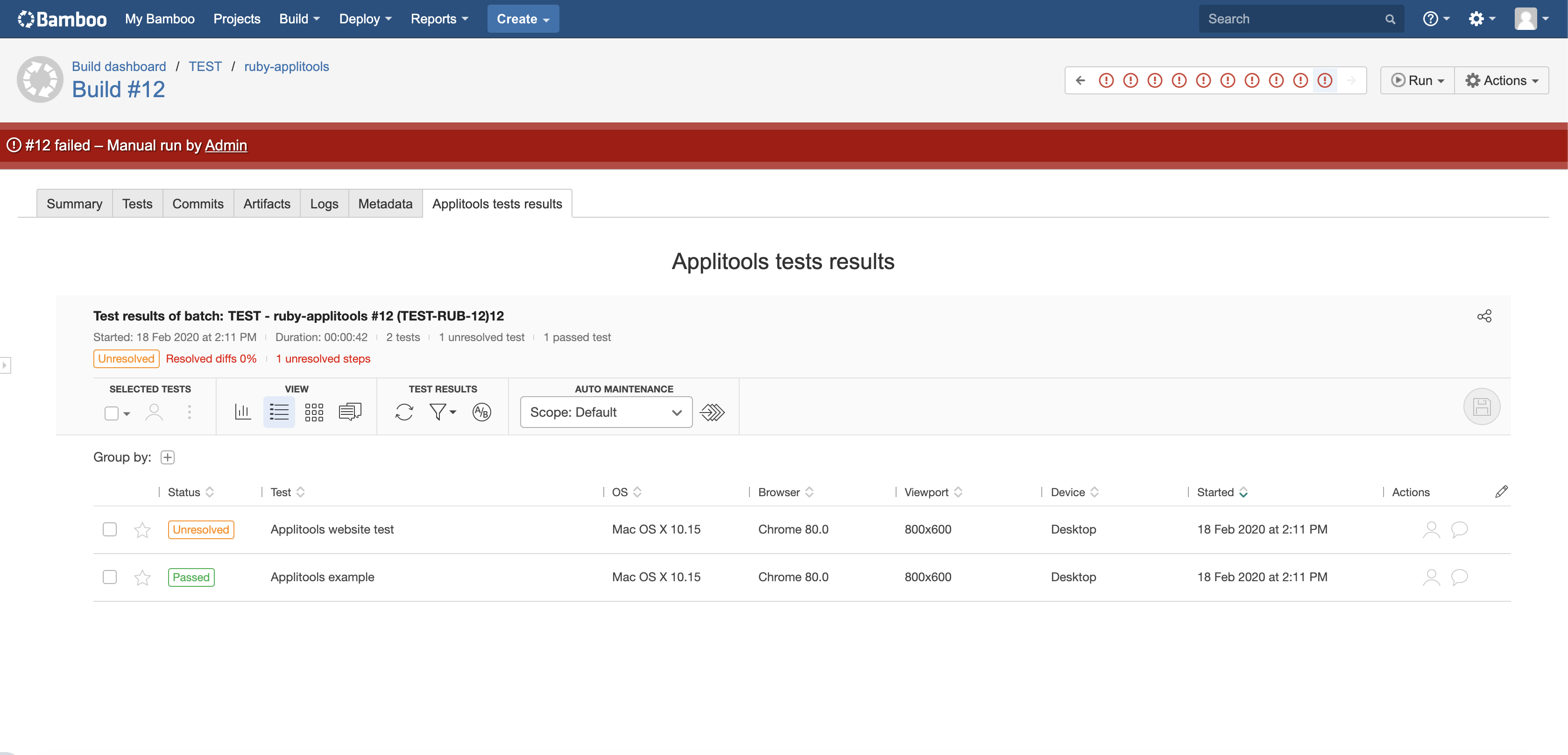1568x755 pixels.
Task: Switch to bar chart view
Action: click(x=242, y=412)
